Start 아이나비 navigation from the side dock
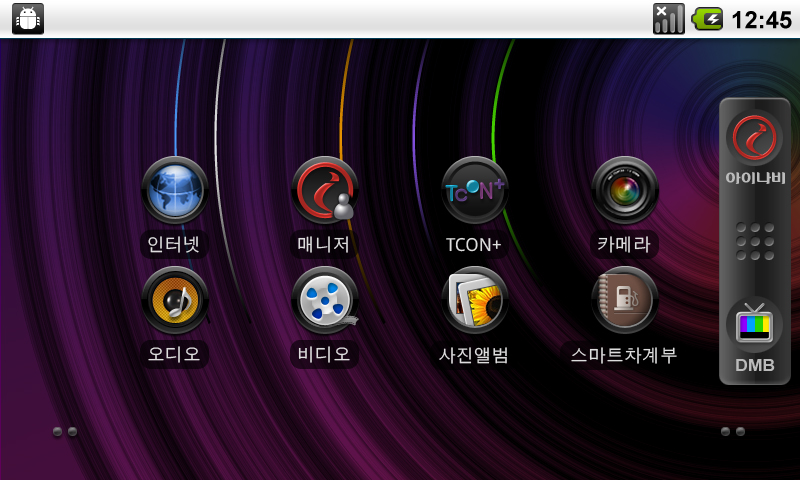Image resolution: width=800 pixels, height=480 pixels. click(755, 138)
